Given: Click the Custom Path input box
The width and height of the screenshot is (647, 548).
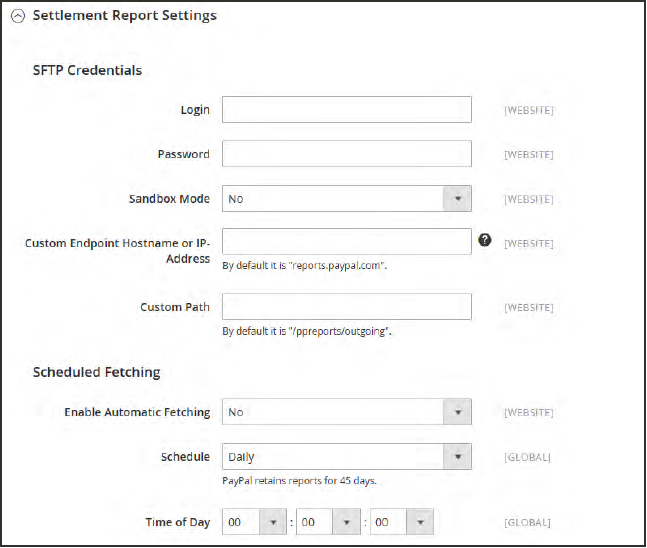Looking at the screenshot, I should (346, 306).
